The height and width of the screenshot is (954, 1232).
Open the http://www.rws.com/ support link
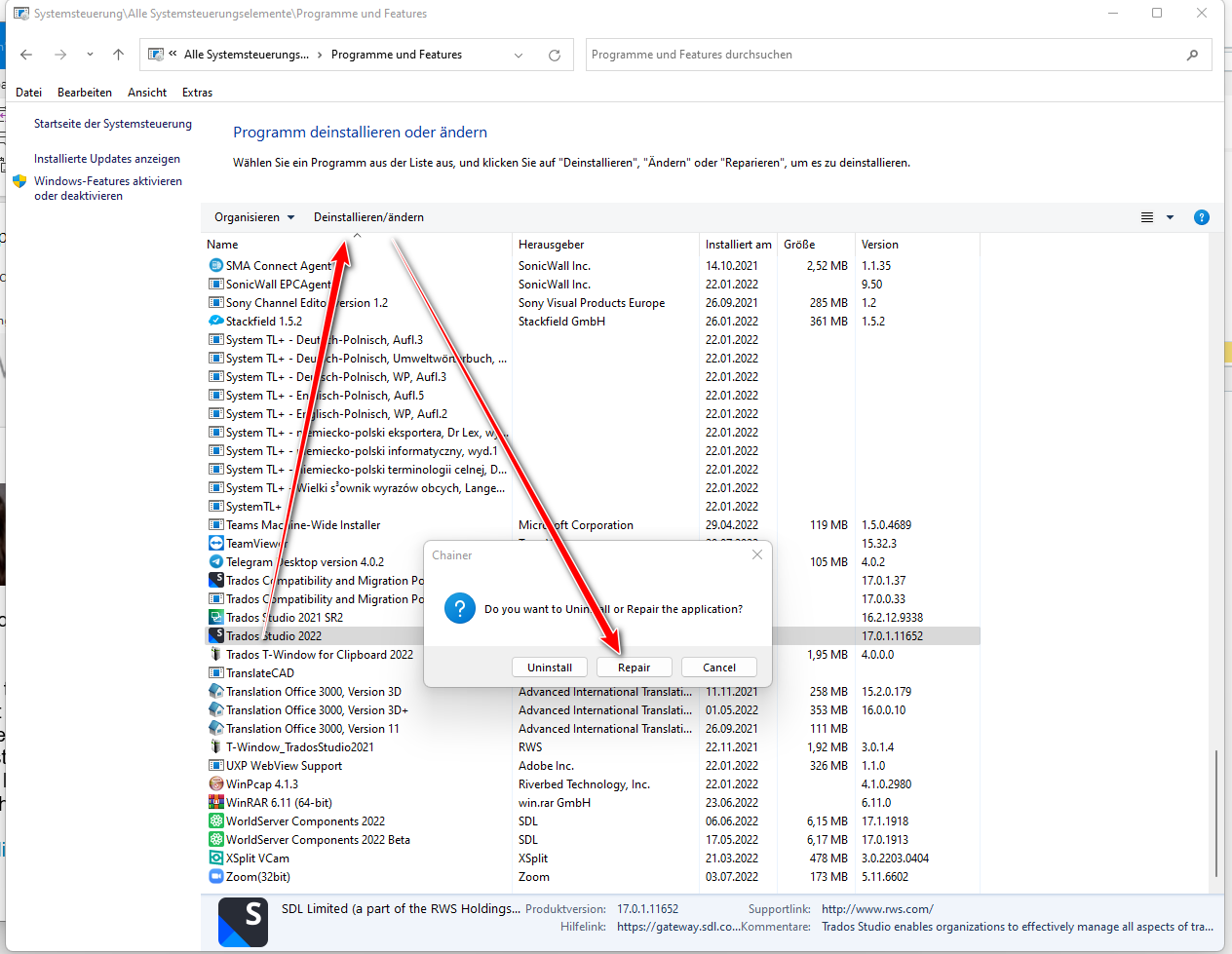877,908
